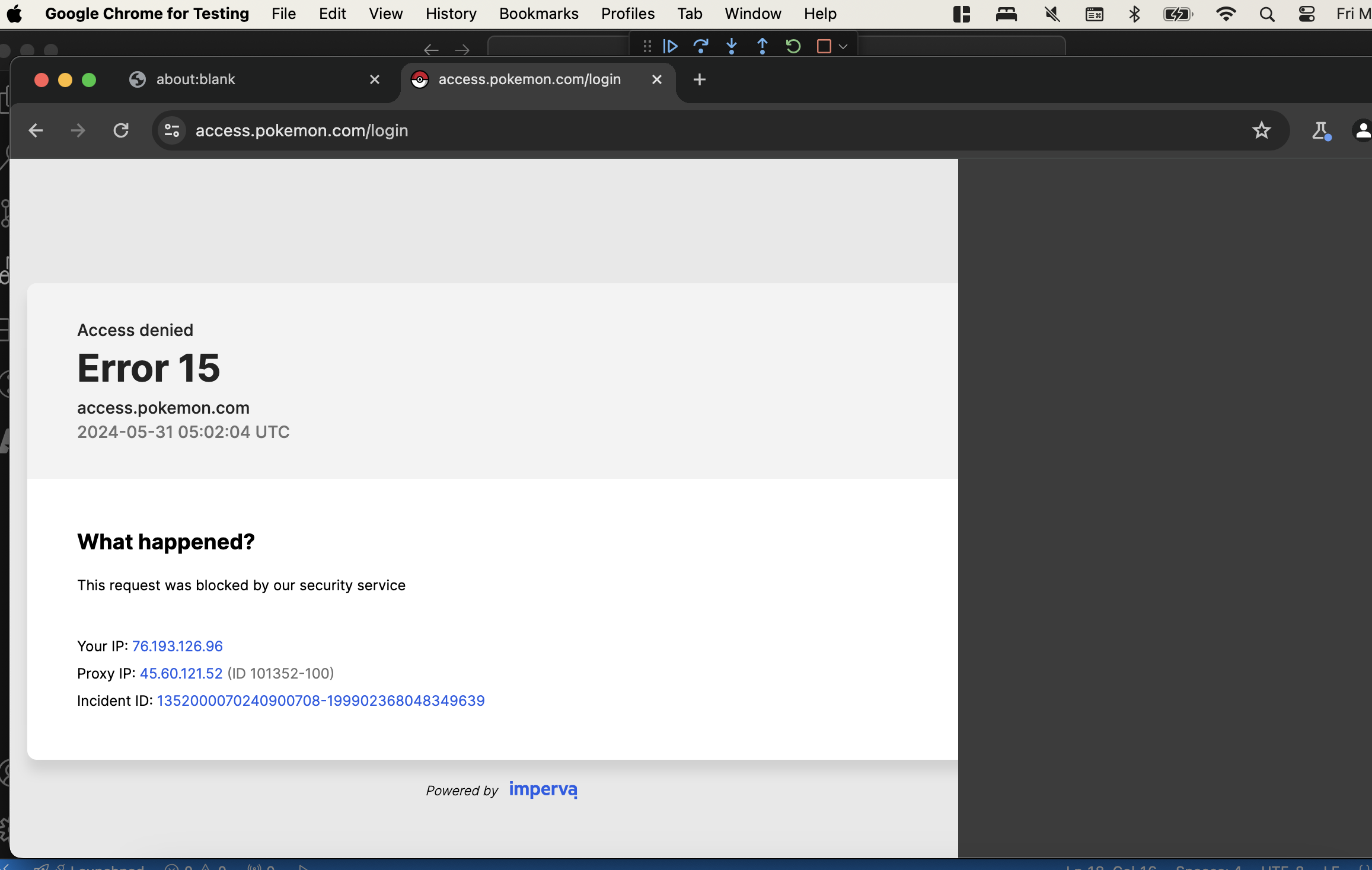Go back using VS Code navigation arrow

(431, 50)
